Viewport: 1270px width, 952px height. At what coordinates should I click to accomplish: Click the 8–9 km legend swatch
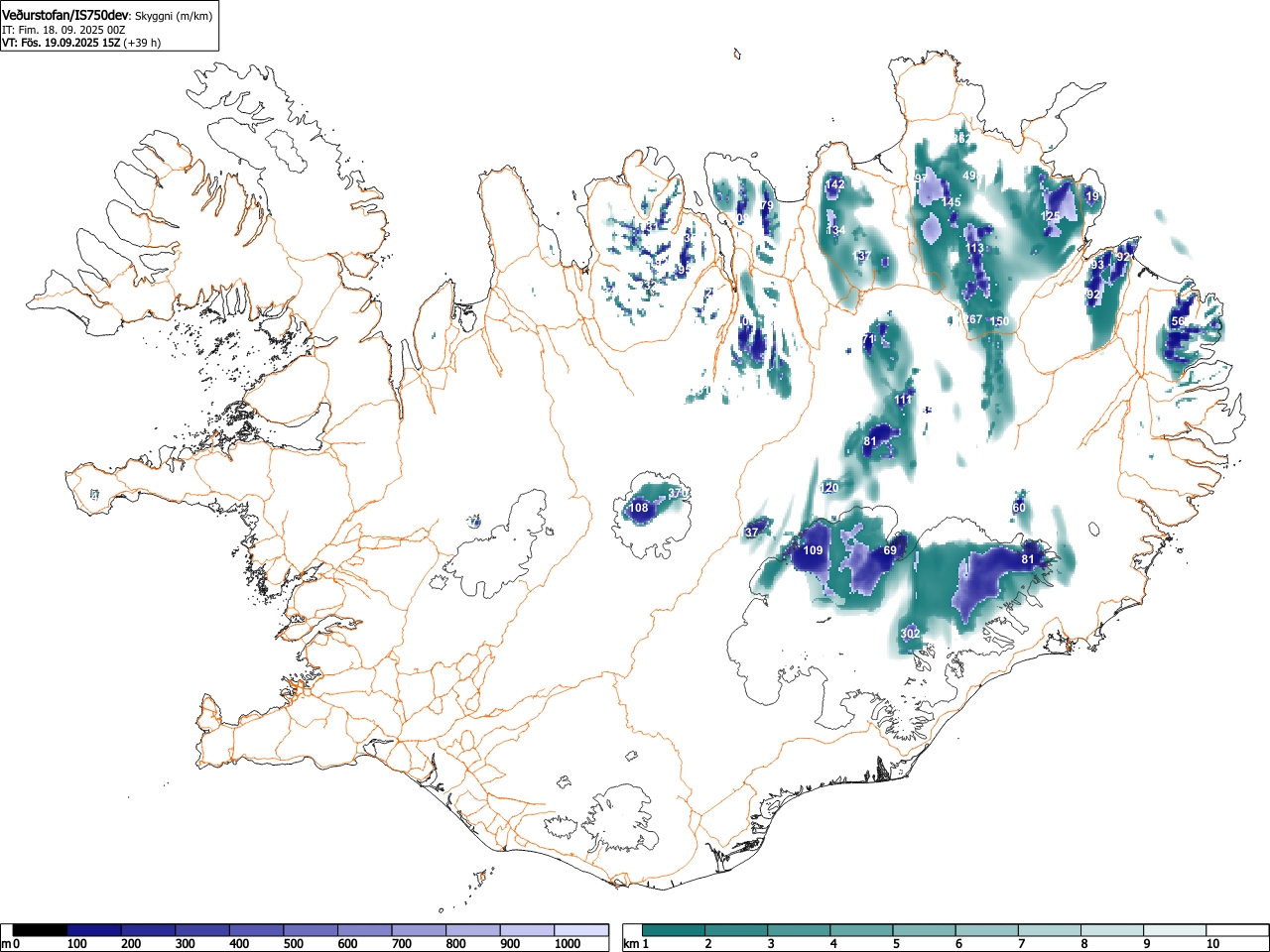pyautogui.click(x=1110, y=930)
